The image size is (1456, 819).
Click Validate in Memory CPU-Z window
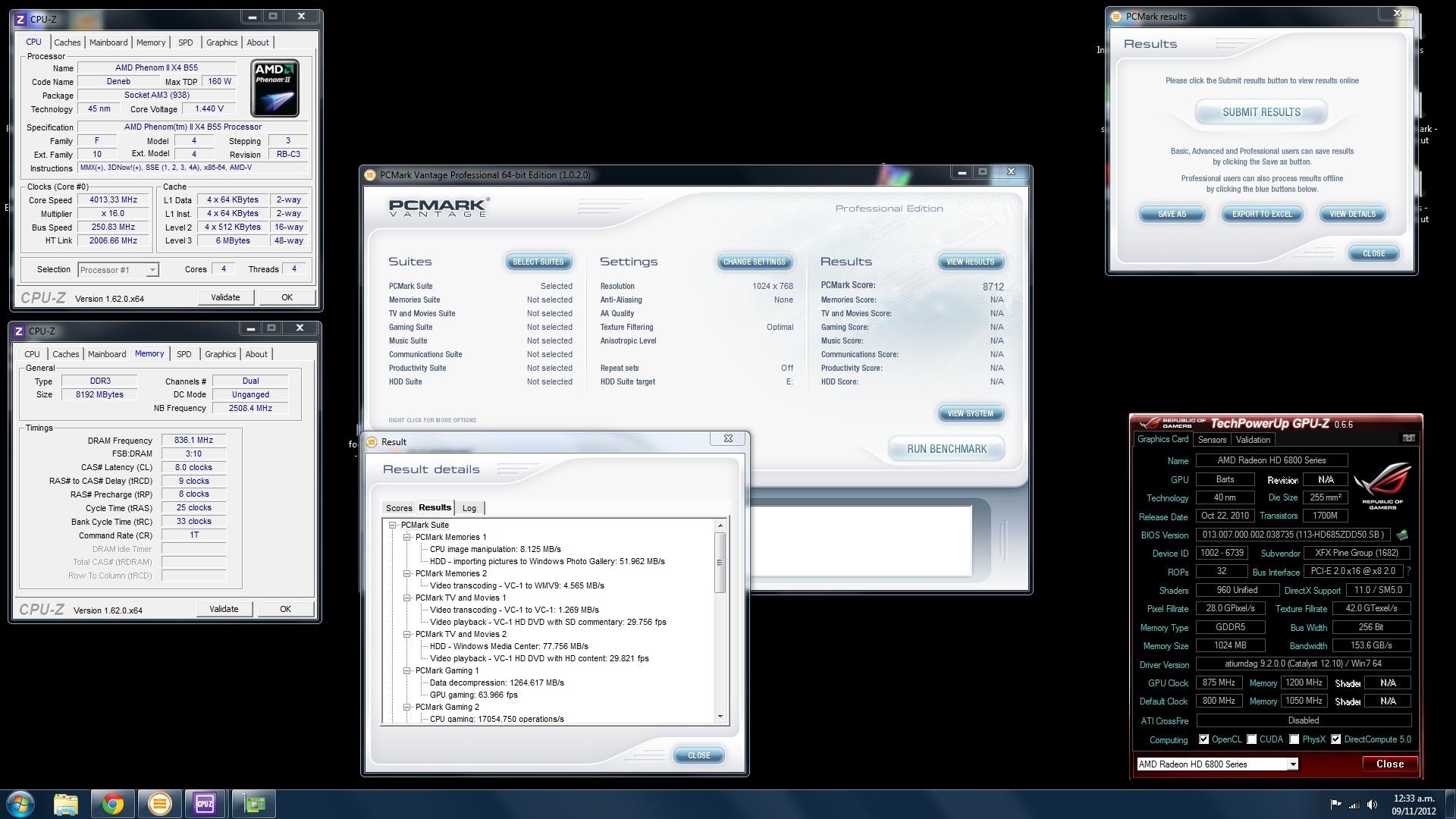tap(224, 610)
